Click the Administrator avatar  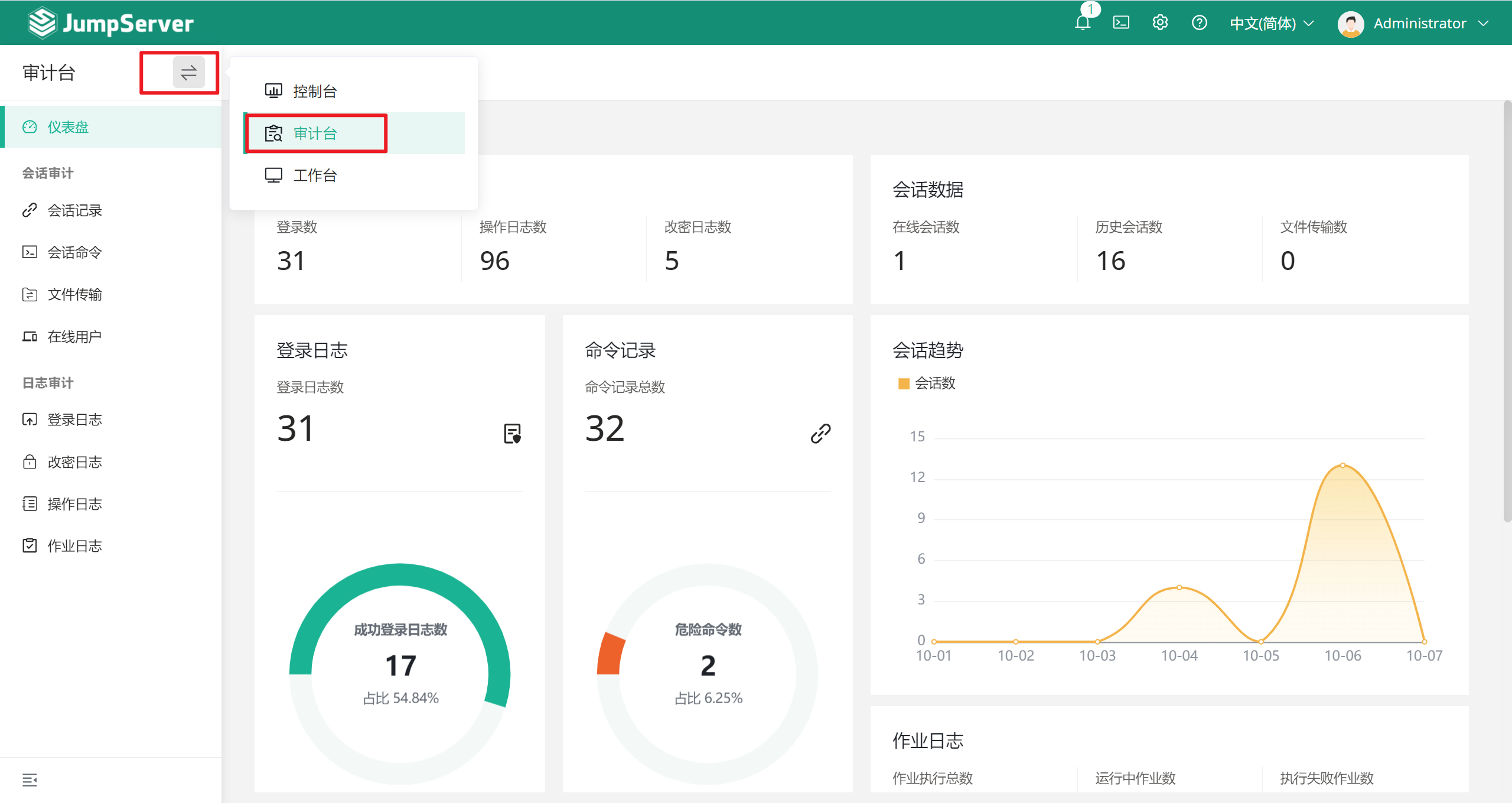tap(1350, 24)
